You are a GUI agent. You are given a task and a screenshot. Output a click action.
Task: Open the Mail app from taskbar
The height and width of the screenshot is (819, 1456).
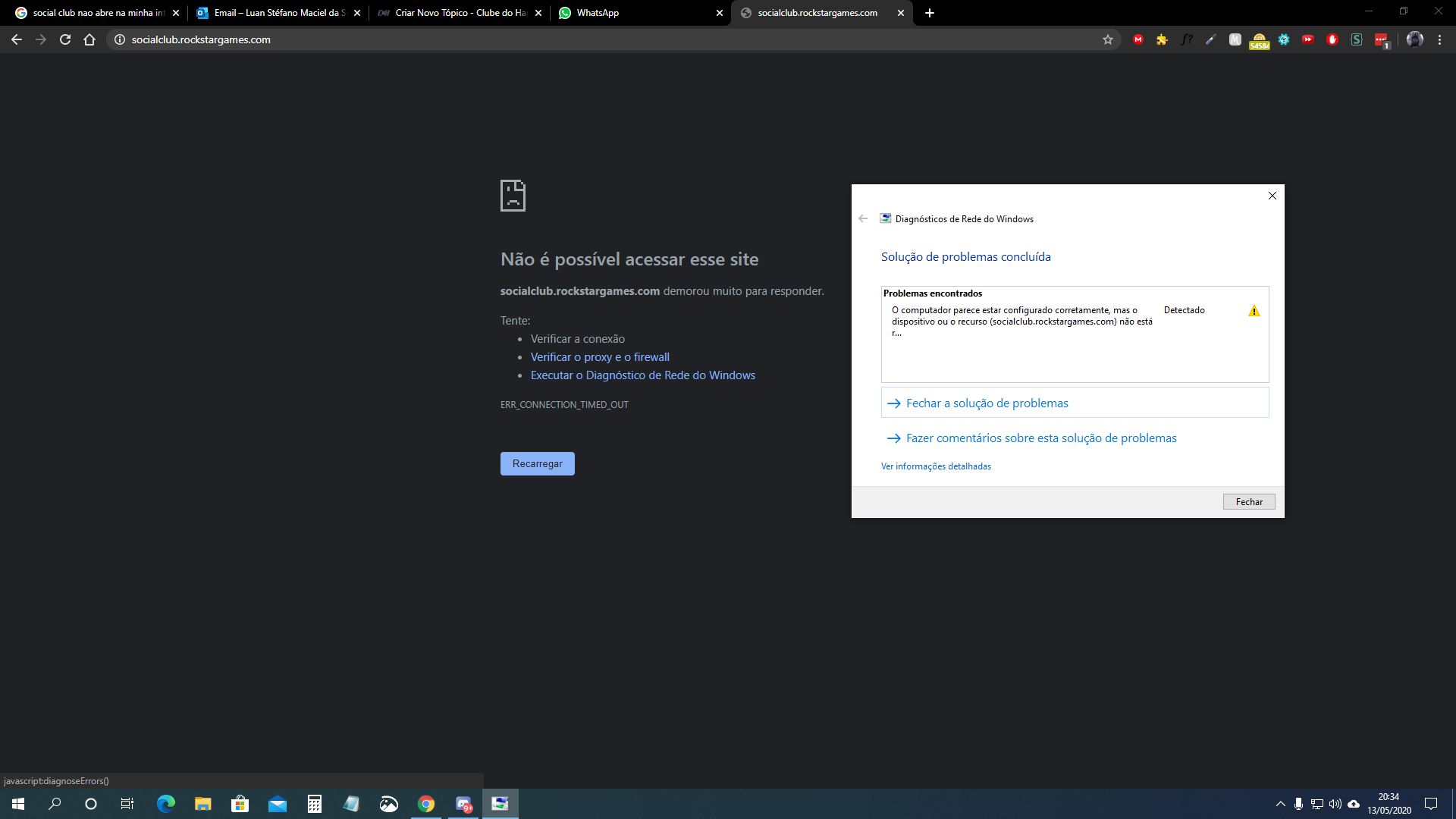click(x=277, y=804)
